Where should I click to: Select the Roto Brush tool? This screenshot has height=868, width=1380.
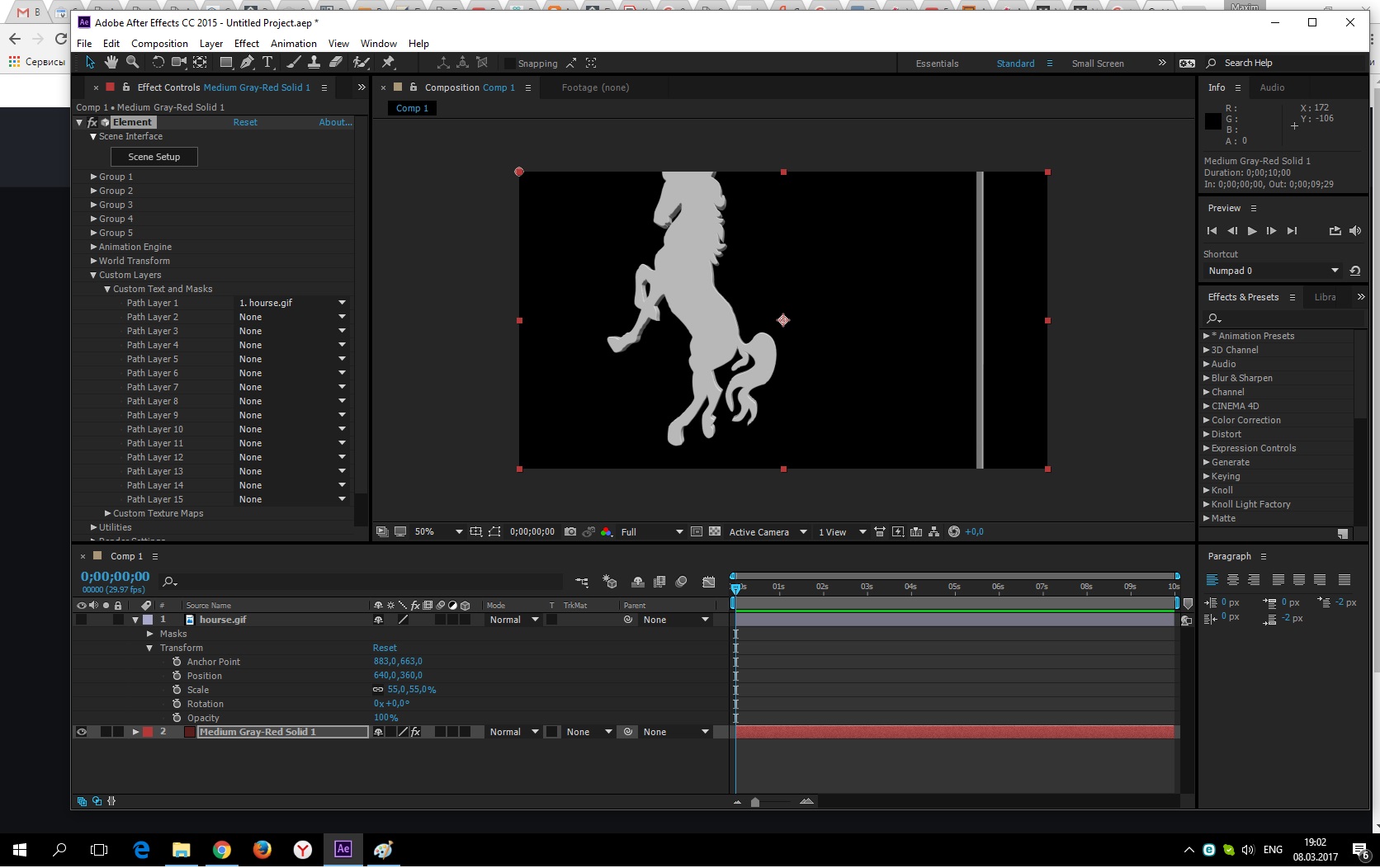(x=361, y=63)
